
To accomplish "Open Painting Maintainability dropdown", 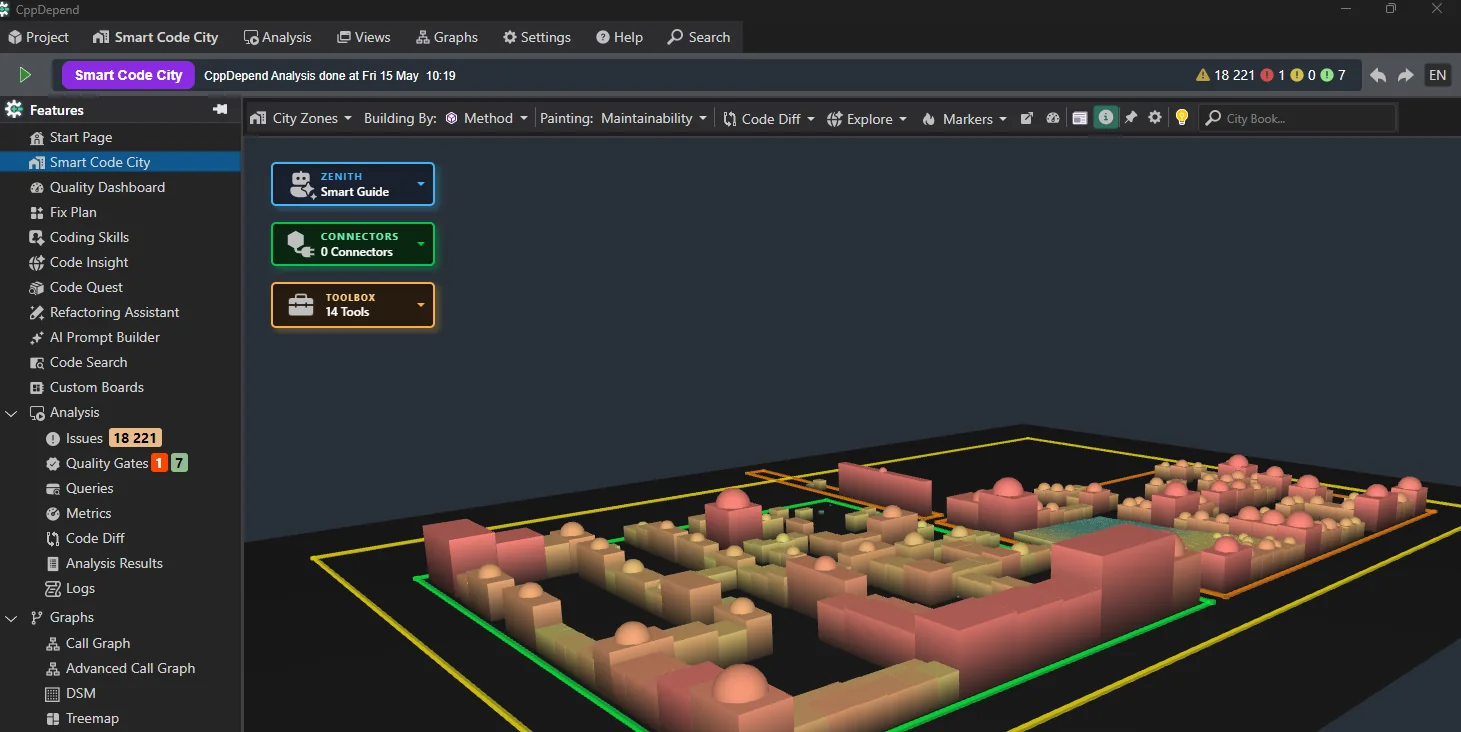I will click(x=654, y=118).
